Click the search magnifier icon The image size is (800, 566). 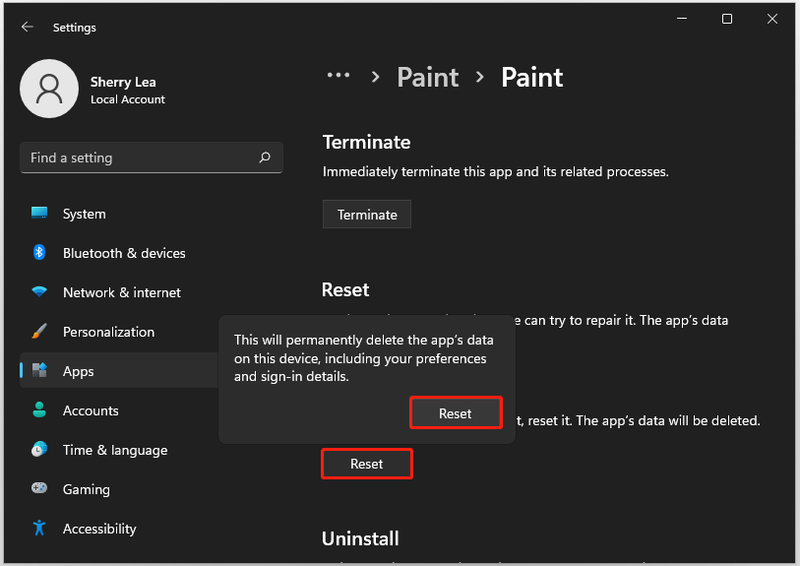point(265,157)
